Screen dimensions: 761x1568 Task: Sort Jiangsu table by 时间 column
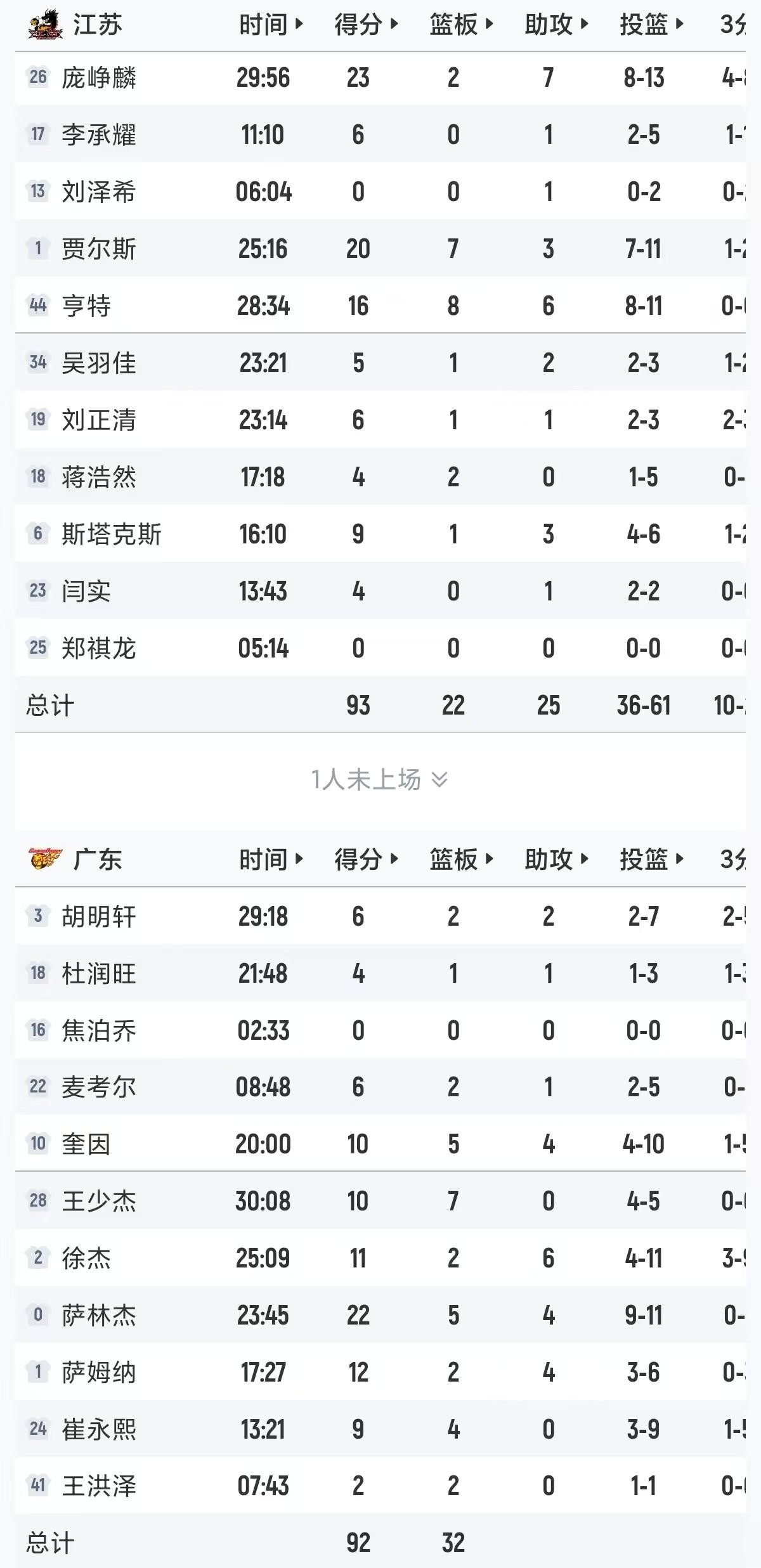pos(271,25)
